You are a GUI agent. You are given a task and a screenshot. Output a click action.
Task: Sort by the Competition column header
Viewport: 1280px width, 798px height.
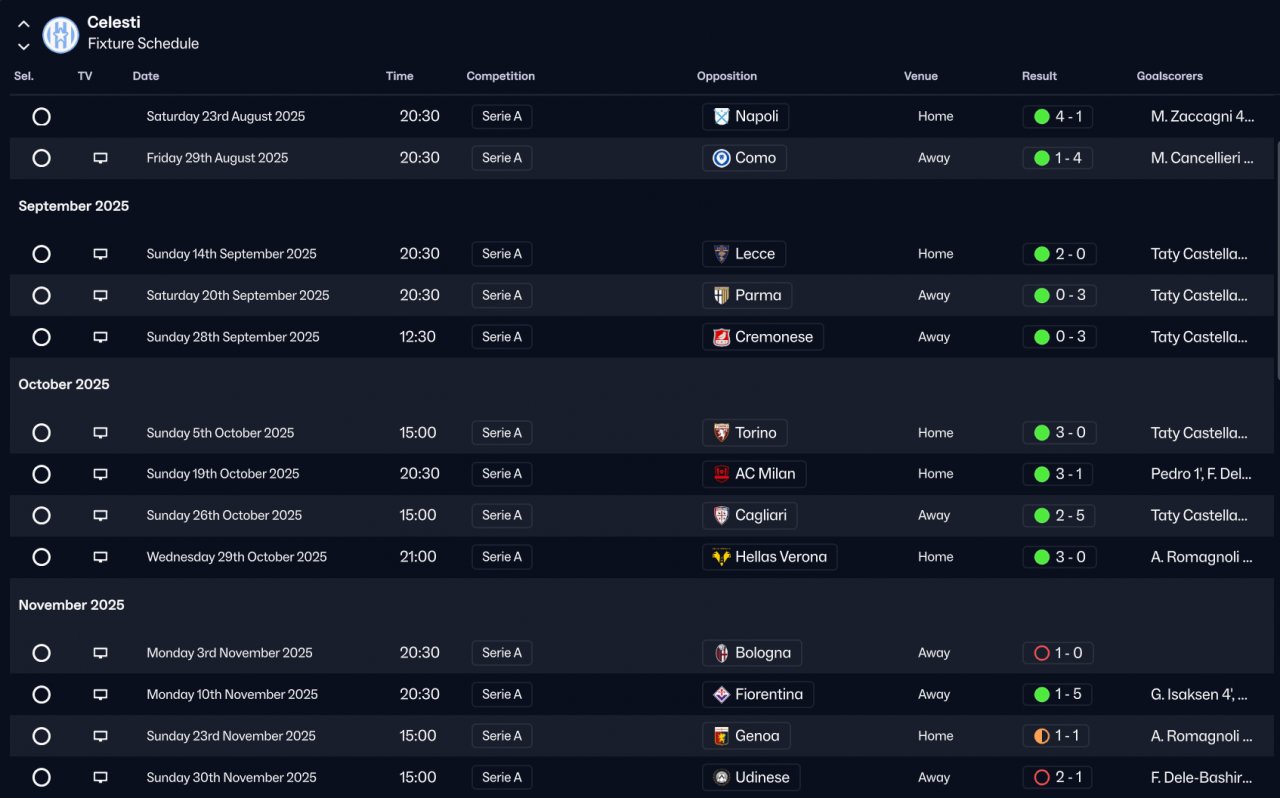500,76
